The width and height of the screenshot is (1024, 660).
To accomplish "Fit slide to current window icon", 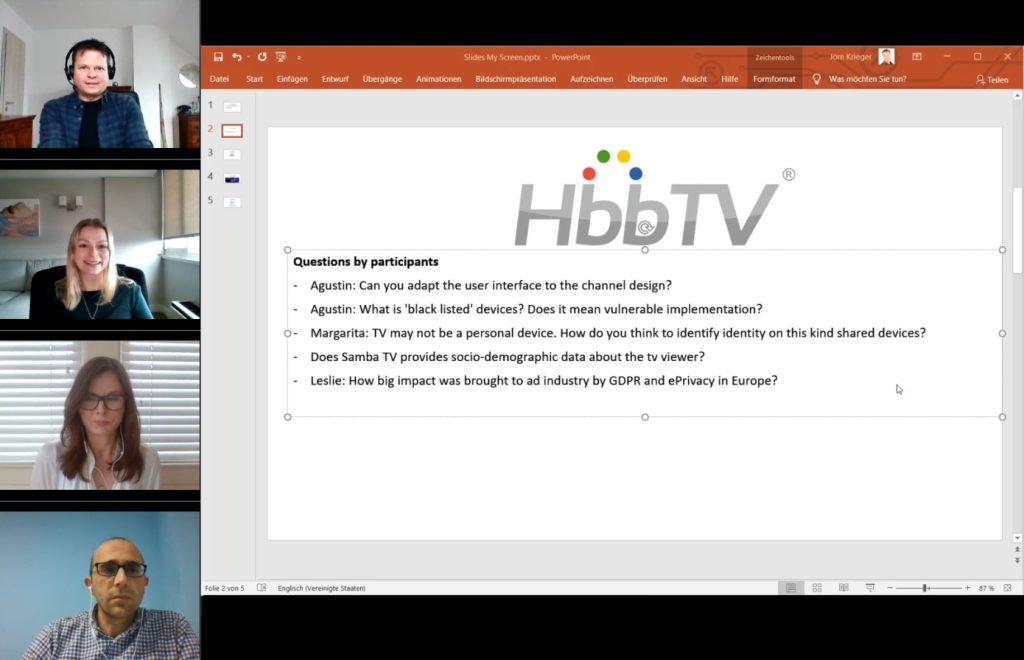I will click(1008, 588).
